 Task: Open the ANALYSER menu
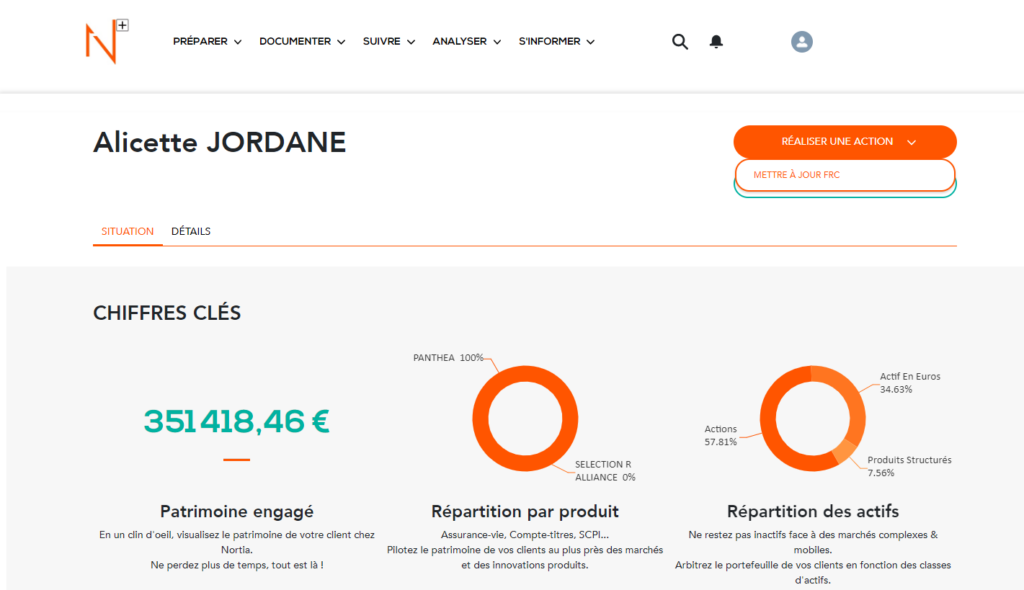click(x=467, y=42)
